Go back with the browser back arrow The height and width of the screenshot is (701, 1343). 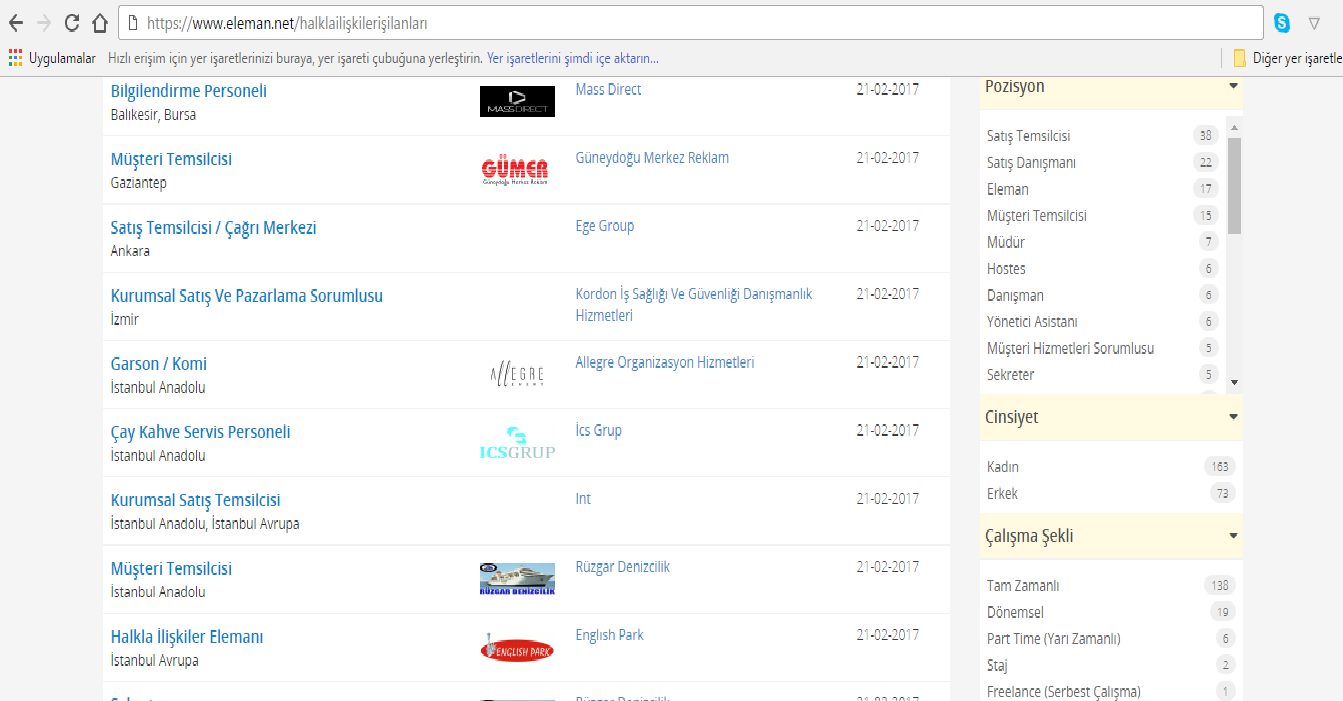pos(16,22)
